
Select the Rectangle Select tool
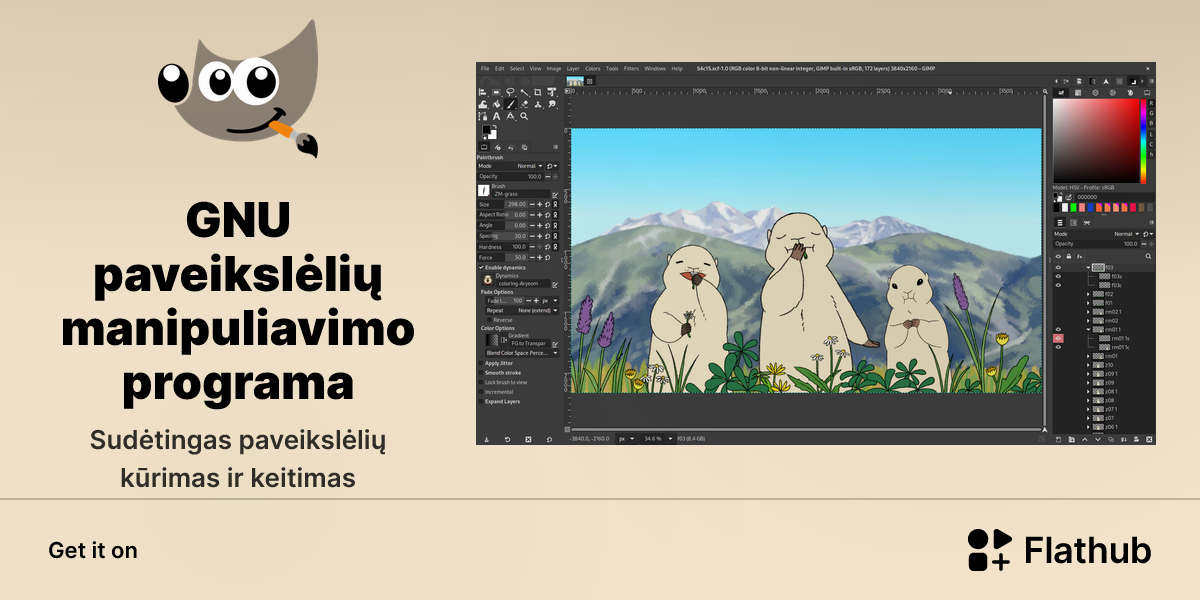tap(496, 92)
